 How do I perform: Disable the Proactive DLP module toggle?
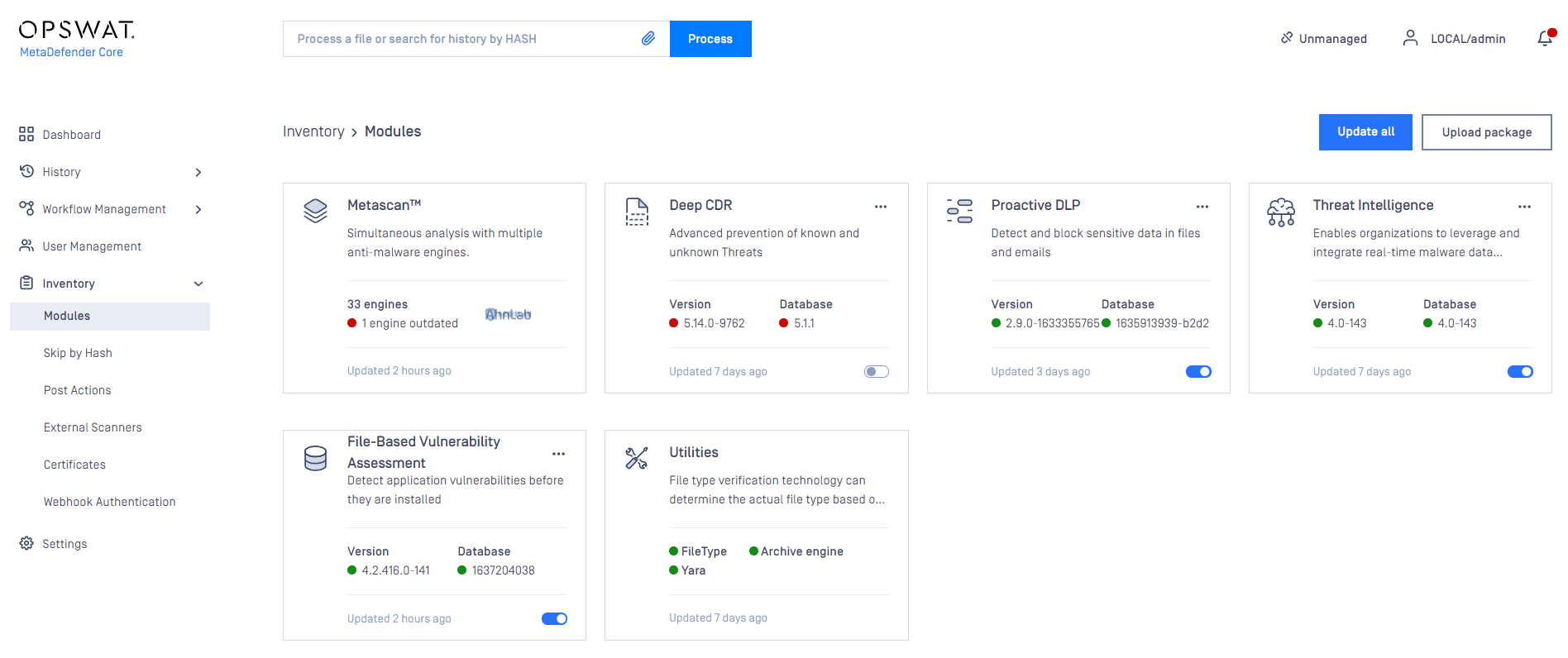coord(1198,371)
